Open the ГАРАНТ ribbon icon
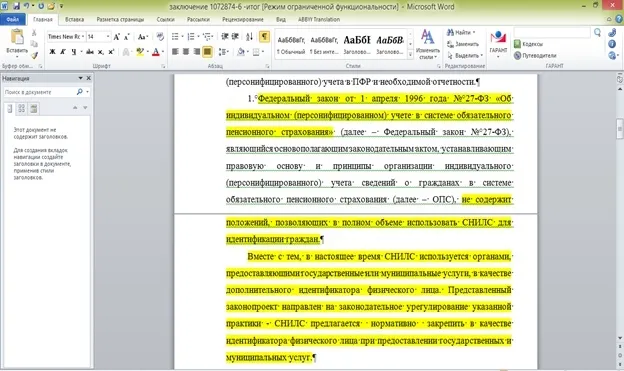The width and height of the screenshot is (624, 371). 498,43
